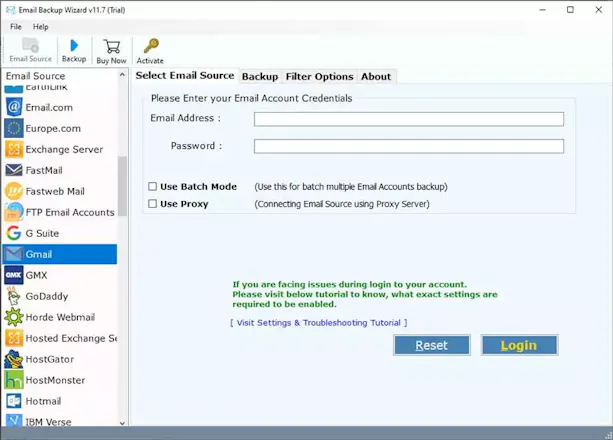Select the G Suite text label
613x440 pixels.
[x=42, y=233]
